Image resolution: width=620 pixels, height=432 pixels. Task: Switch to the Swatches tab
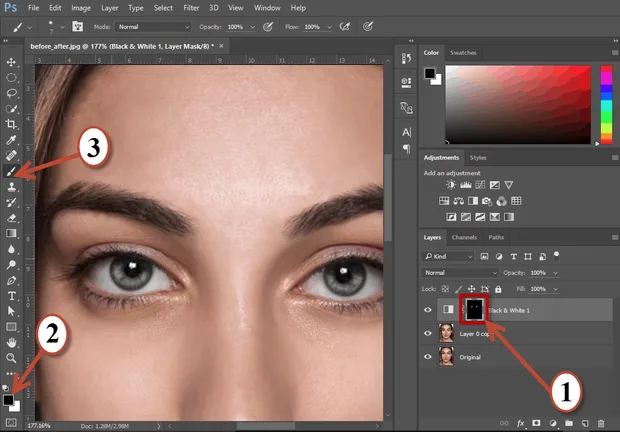tap(463, 53)
